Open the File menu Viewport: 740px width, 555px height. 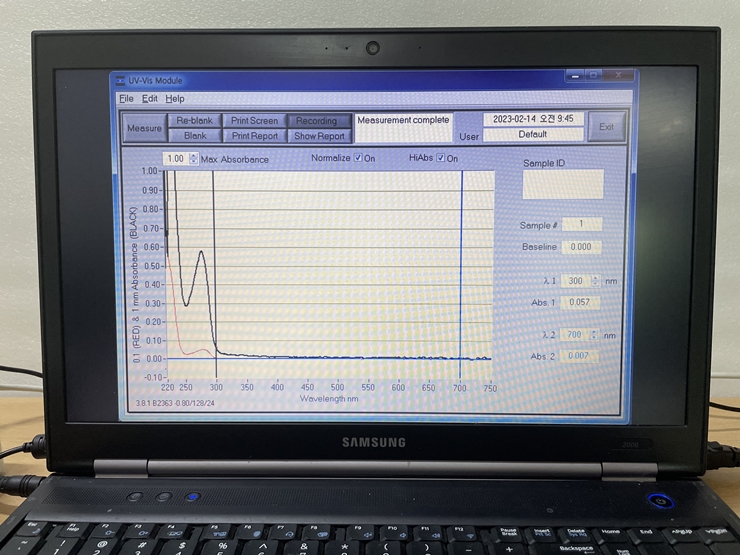click(126, 99)
